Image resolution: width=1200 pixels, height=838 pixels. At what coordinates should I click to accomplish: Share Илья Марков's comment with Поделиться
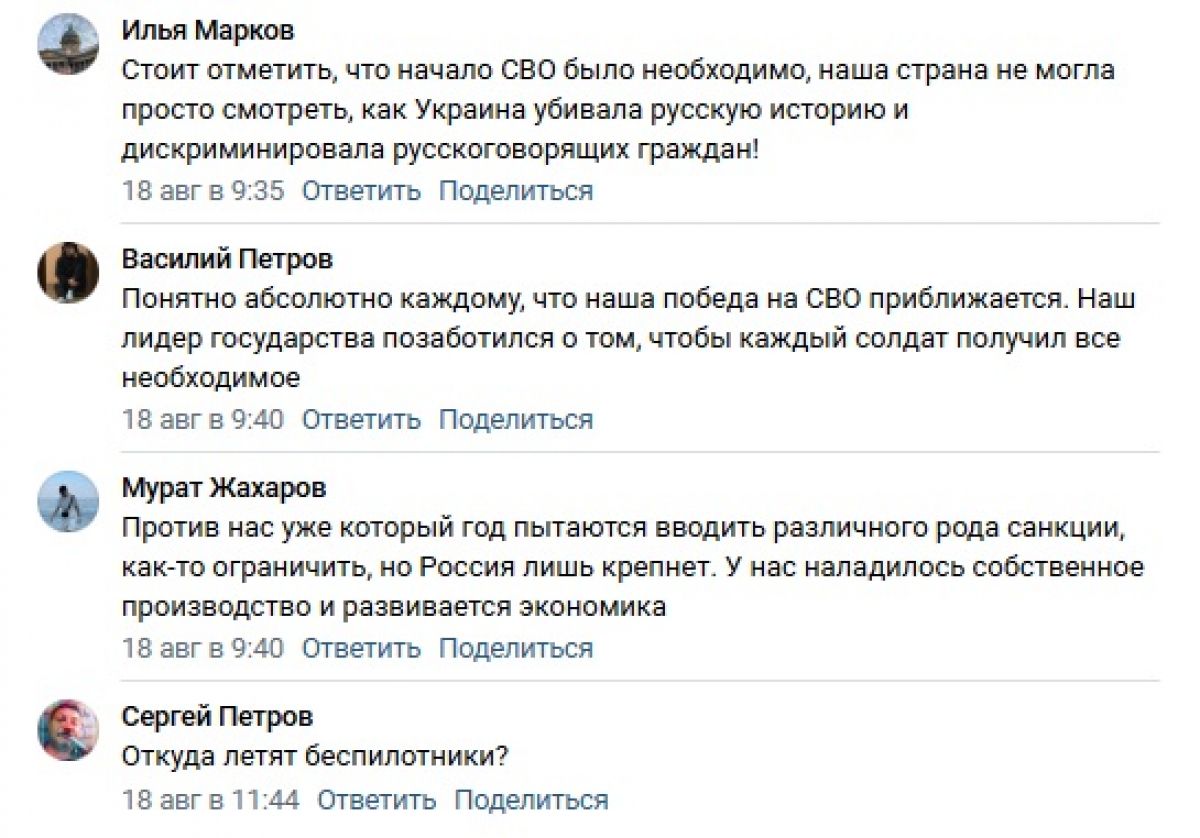516,191
